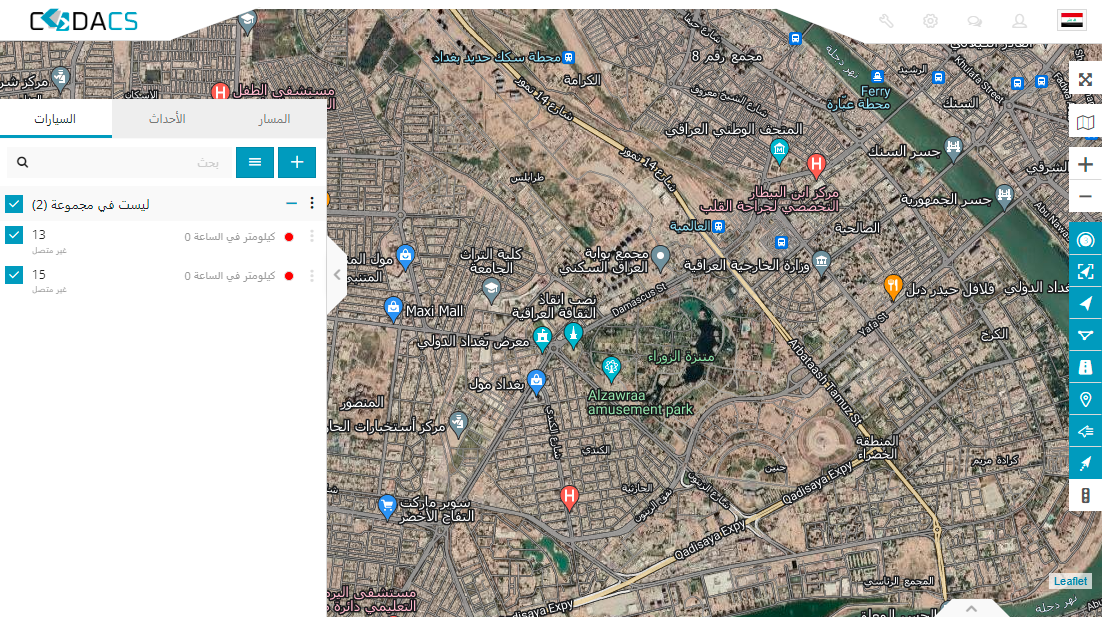Collapse the side panel with the arrow

pos(337,275)
